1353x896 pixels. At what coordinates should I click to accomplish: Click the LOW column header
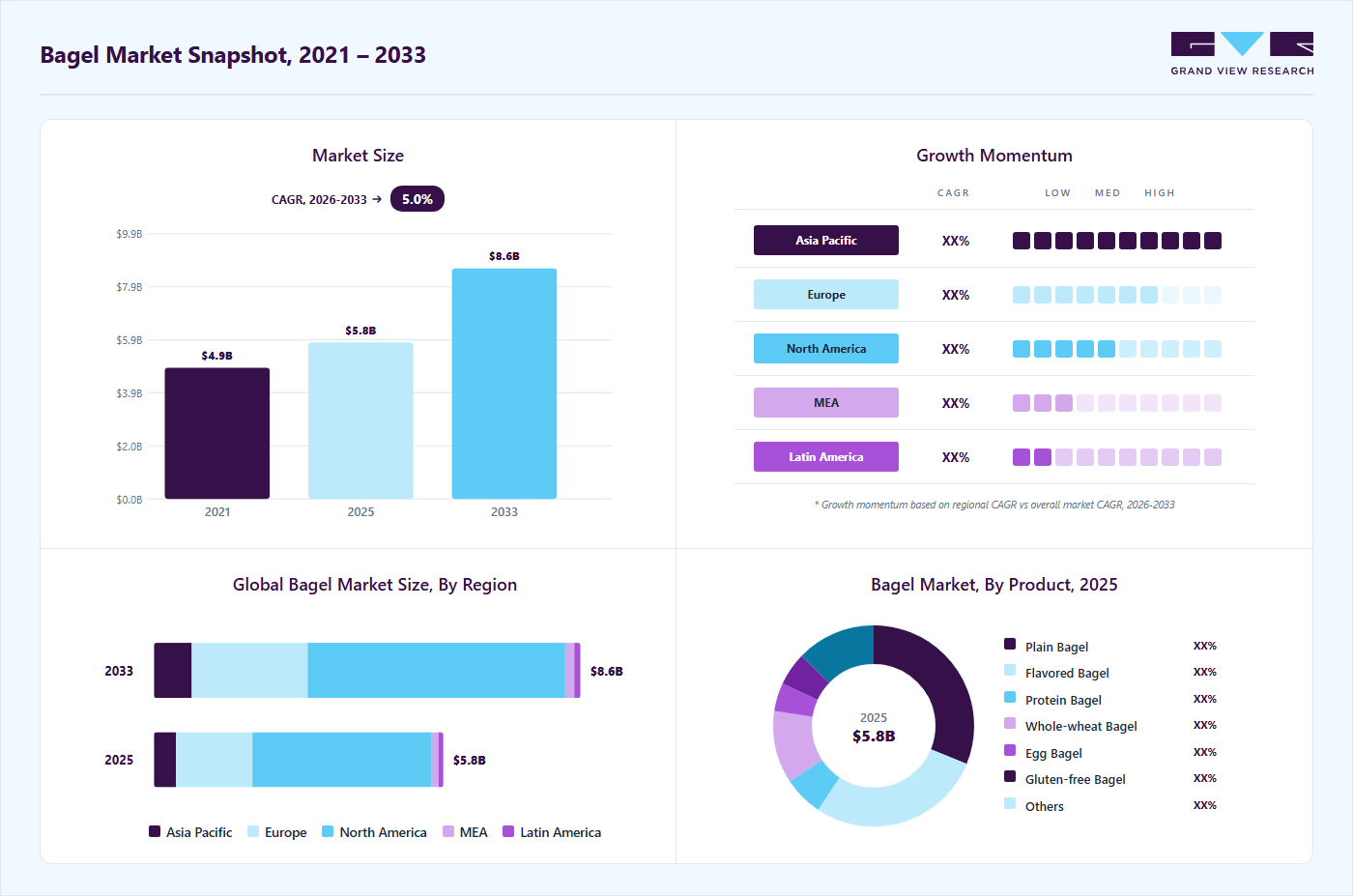coord(1057,193)
